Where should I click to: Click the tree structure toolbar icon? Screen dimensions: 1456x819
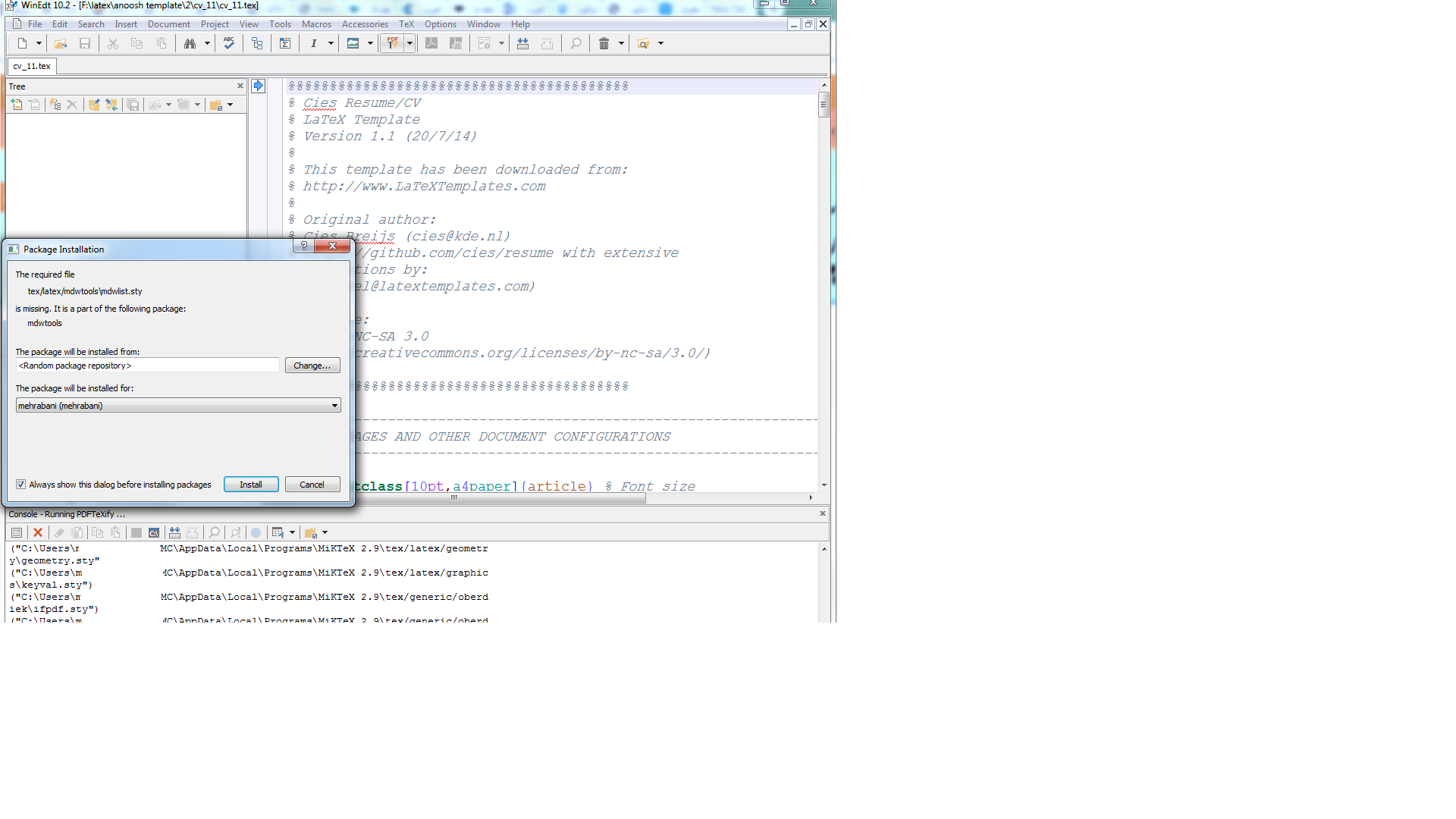click(x=257, y=43)
